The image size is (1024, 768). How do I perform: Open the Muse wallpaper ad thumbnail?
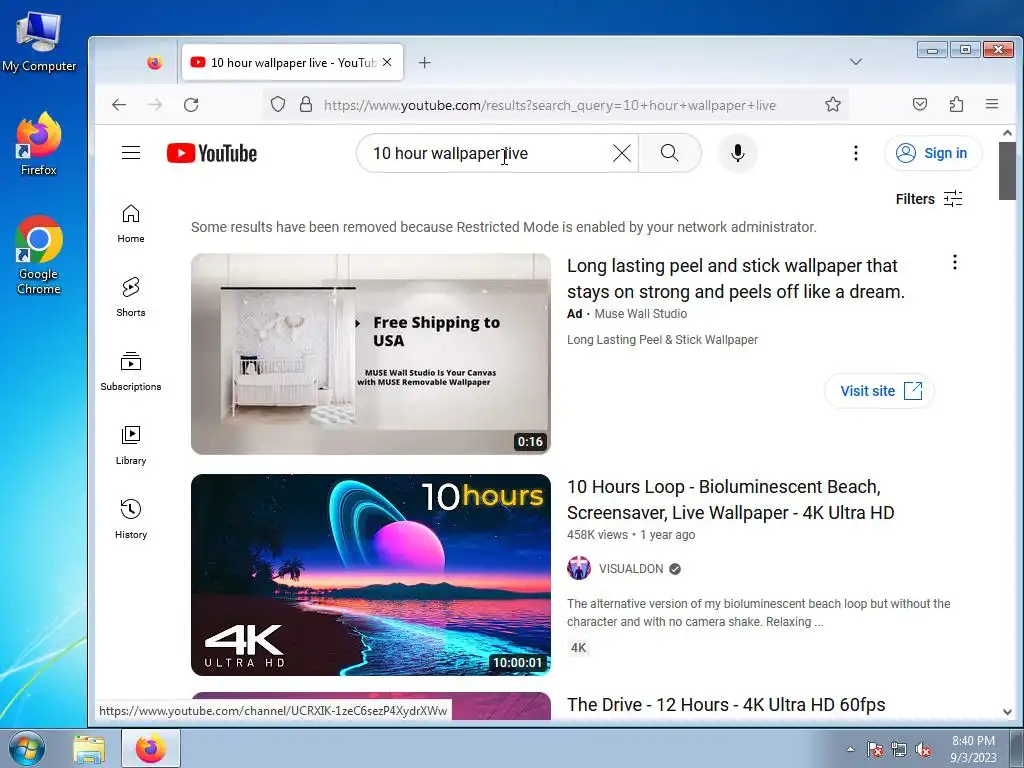click(371, 354)
